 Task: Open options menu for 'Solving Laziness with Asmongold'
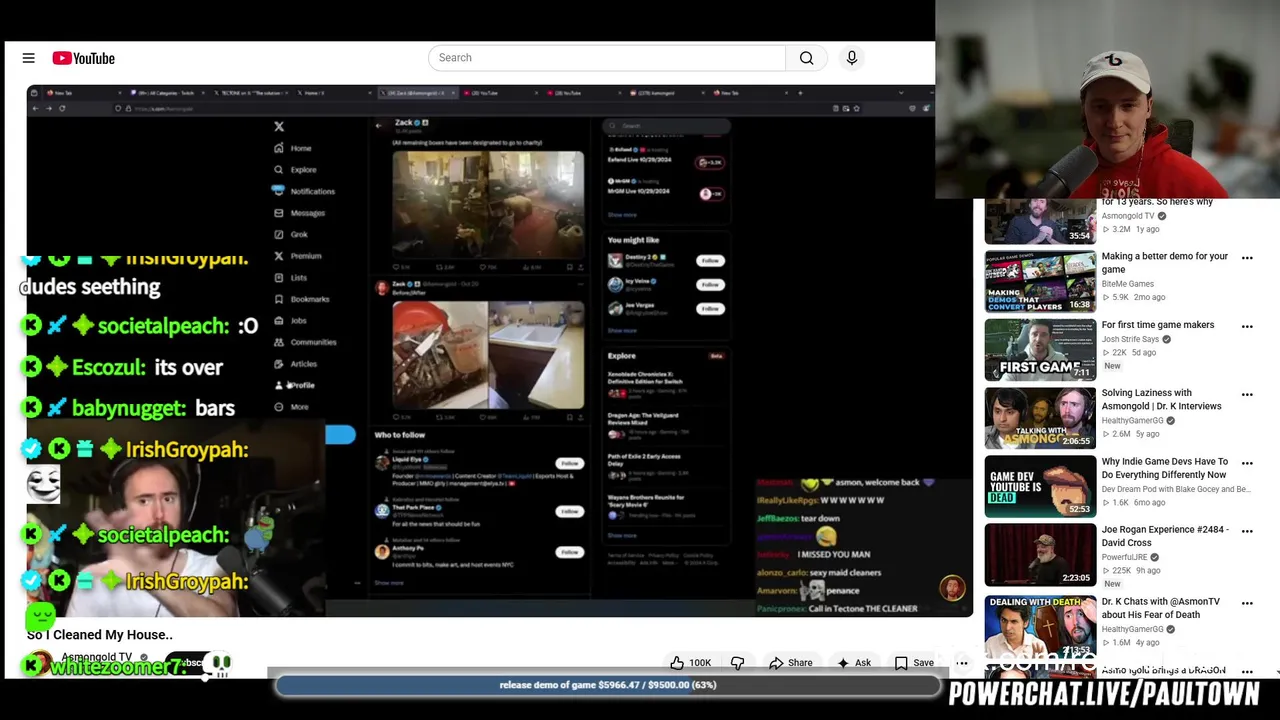coord(1247,394)
